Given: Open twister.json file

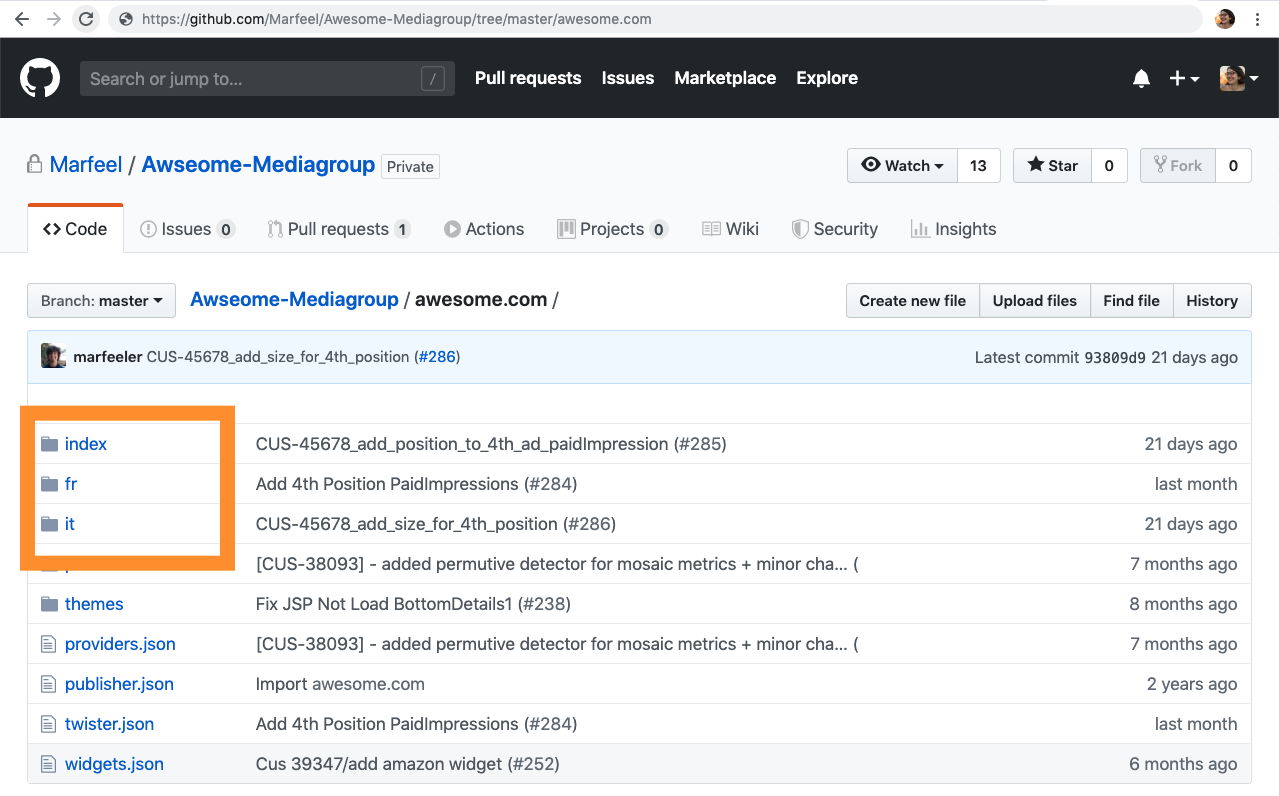Looking at the screenshot, I should tap(109, 724).
